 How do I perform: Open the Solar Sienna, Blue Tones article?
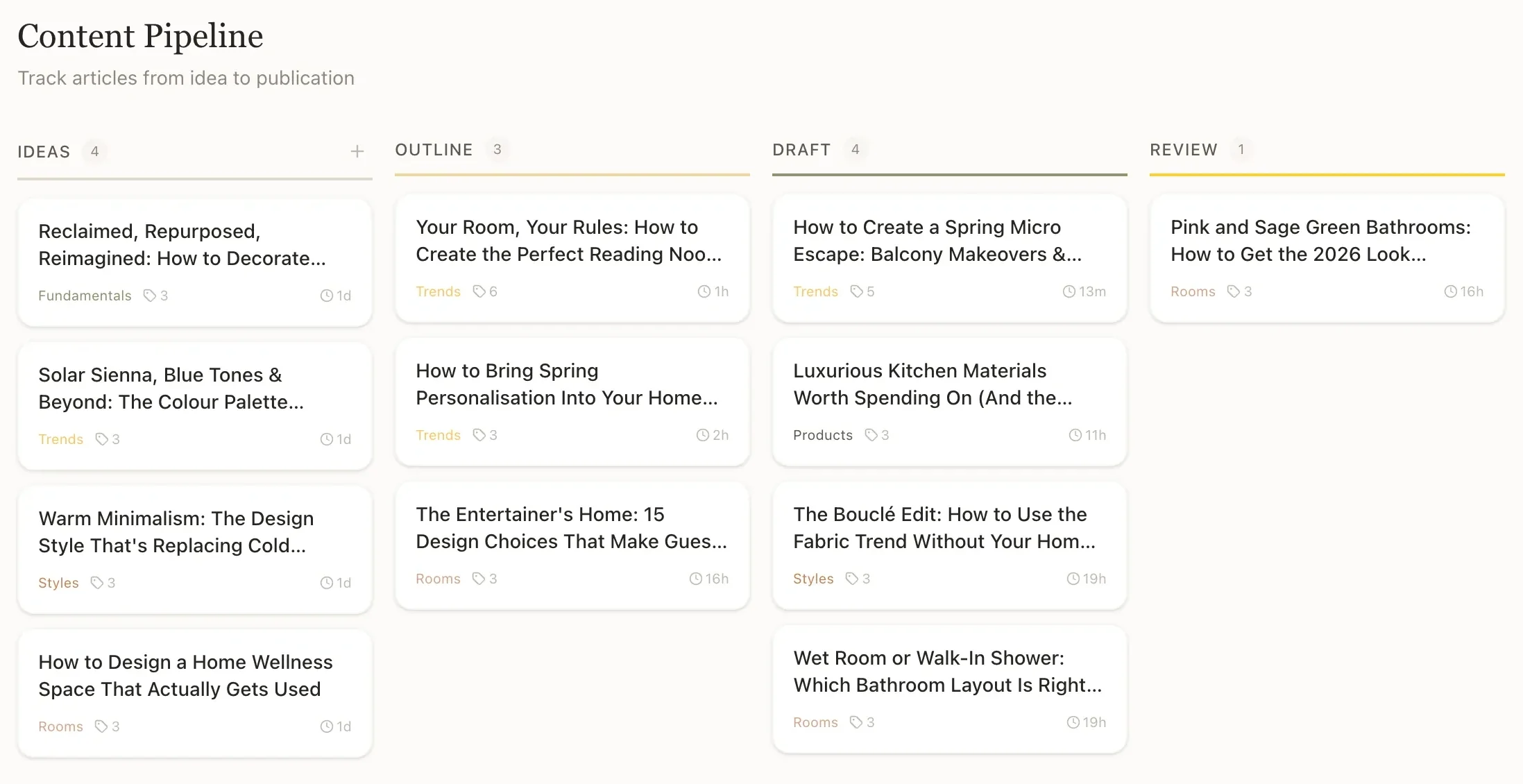click(x=195, y=407)
